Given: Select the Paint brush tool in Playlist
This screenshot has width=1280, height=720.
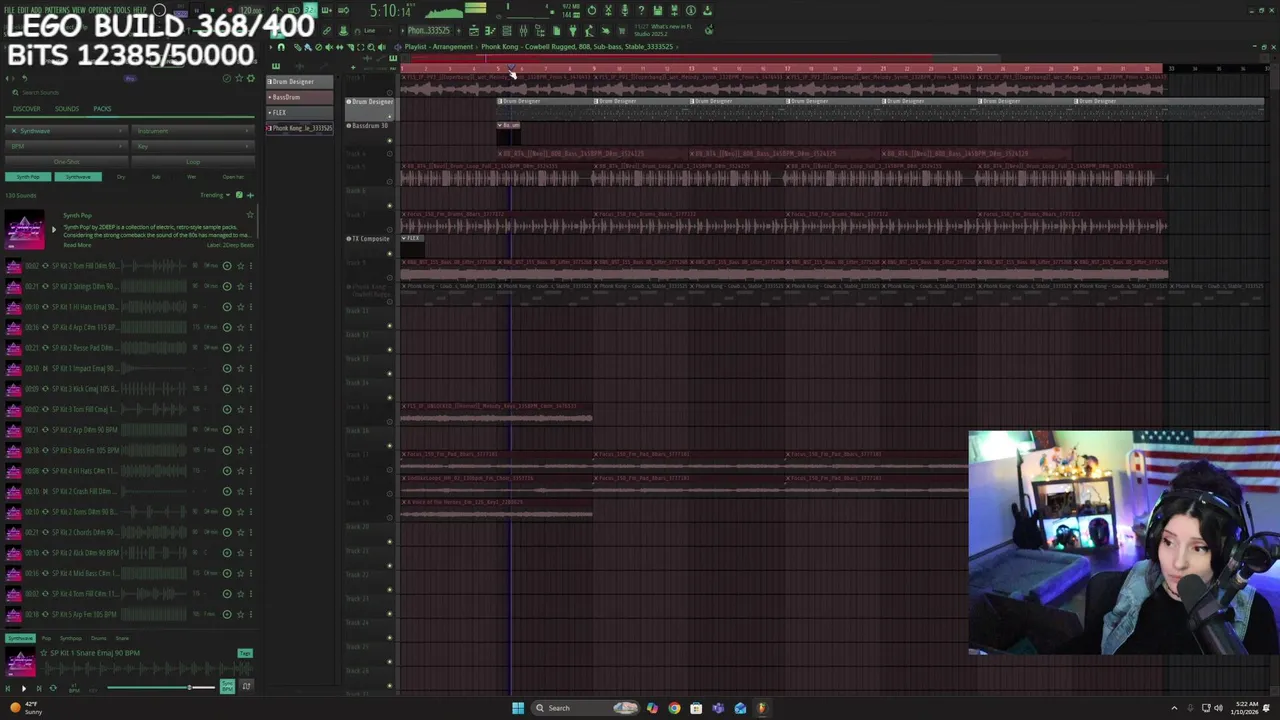Looking at the screenshot, I should tap(307, 47).
